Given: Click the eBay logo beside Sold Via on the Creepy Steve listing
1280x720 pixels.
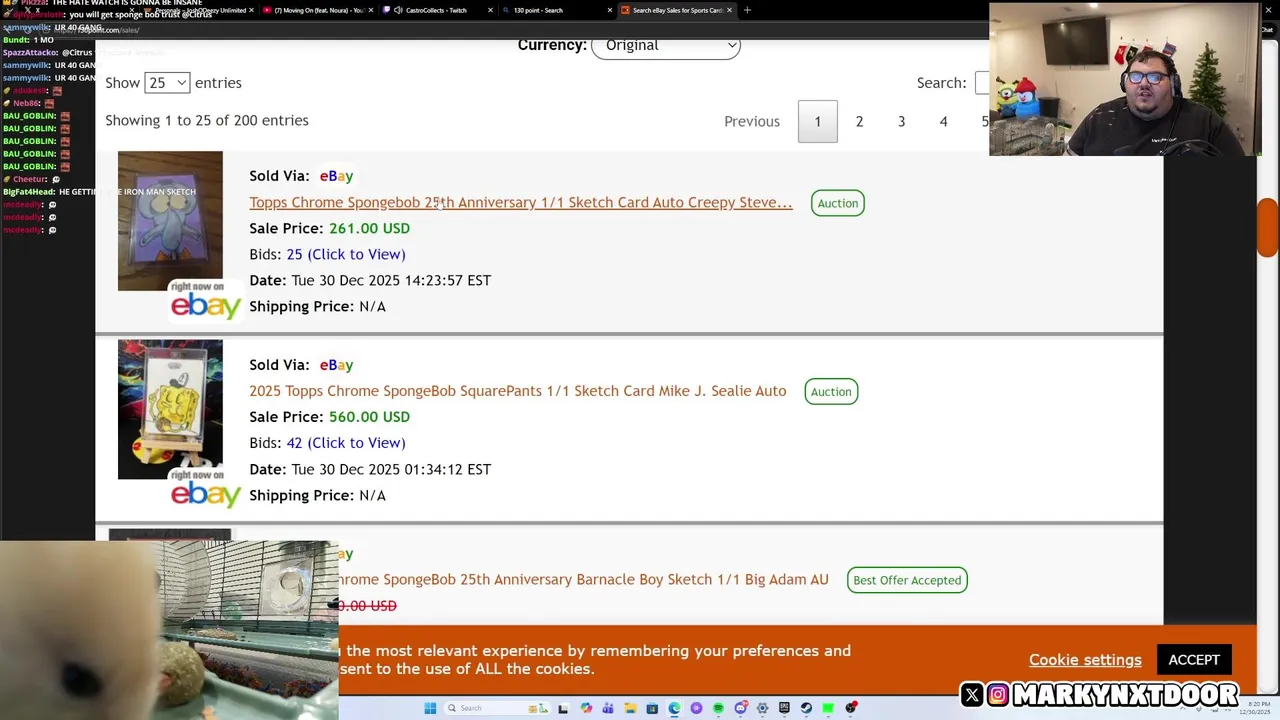Looking at the screenshot, I should pos(336,176).
